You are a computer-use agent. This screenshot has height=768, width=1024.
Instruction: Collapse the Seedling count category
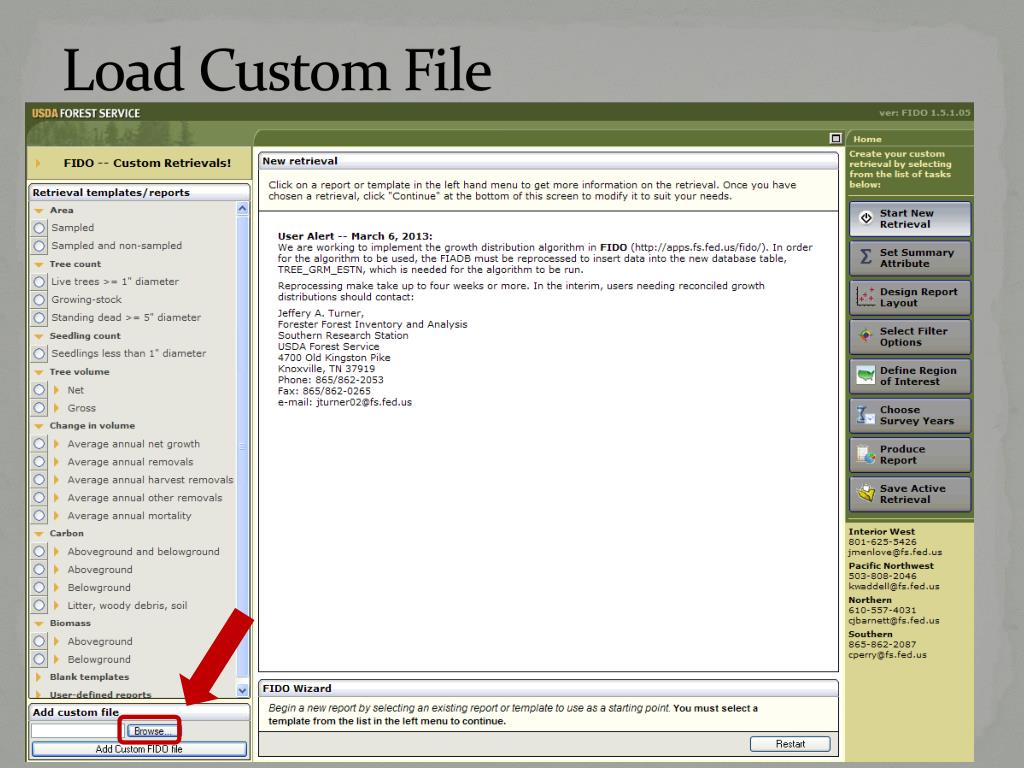[39, 336]
